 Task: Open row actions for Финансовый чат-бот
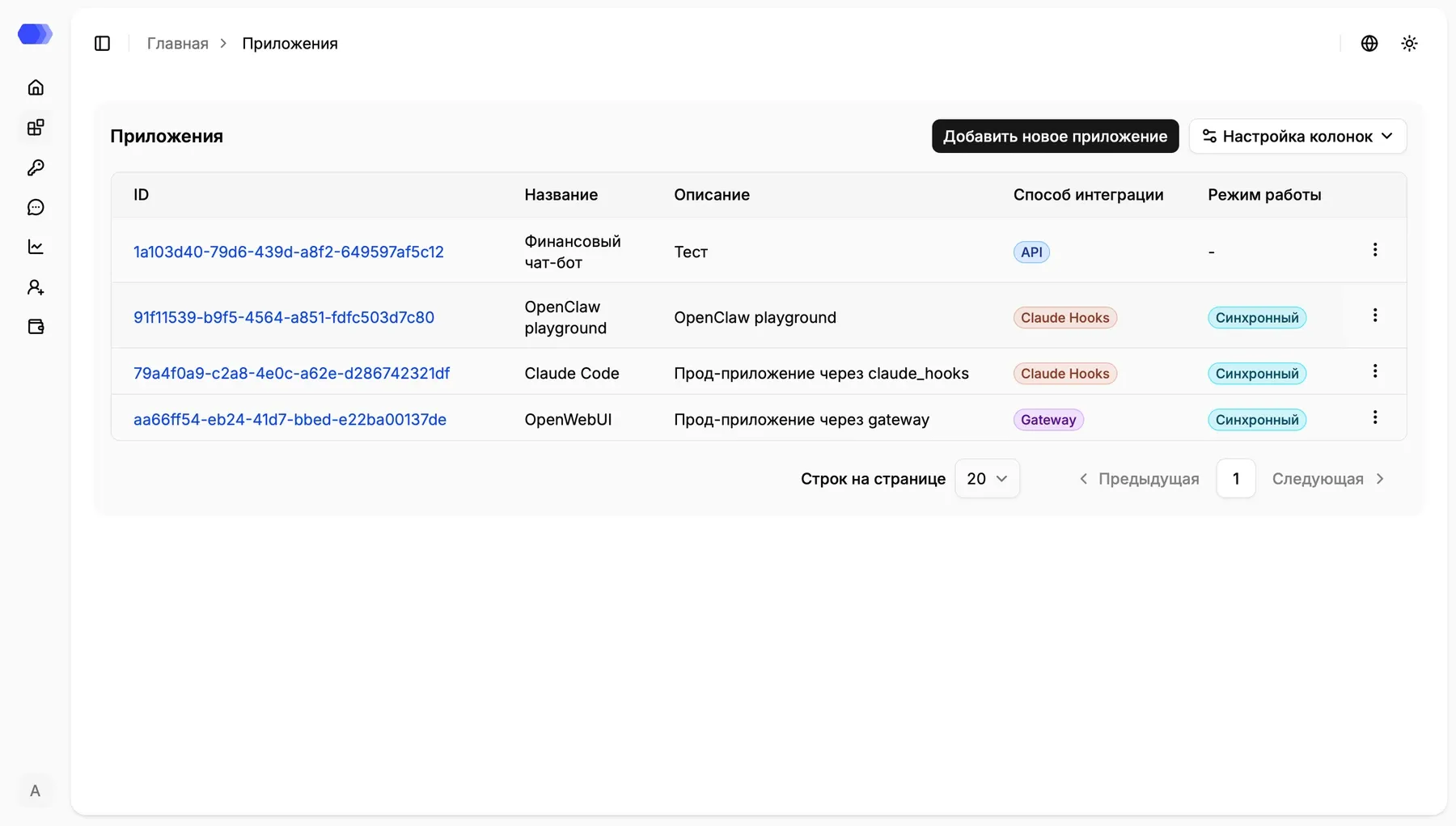pyautogui.click(x=1375, y=250)
